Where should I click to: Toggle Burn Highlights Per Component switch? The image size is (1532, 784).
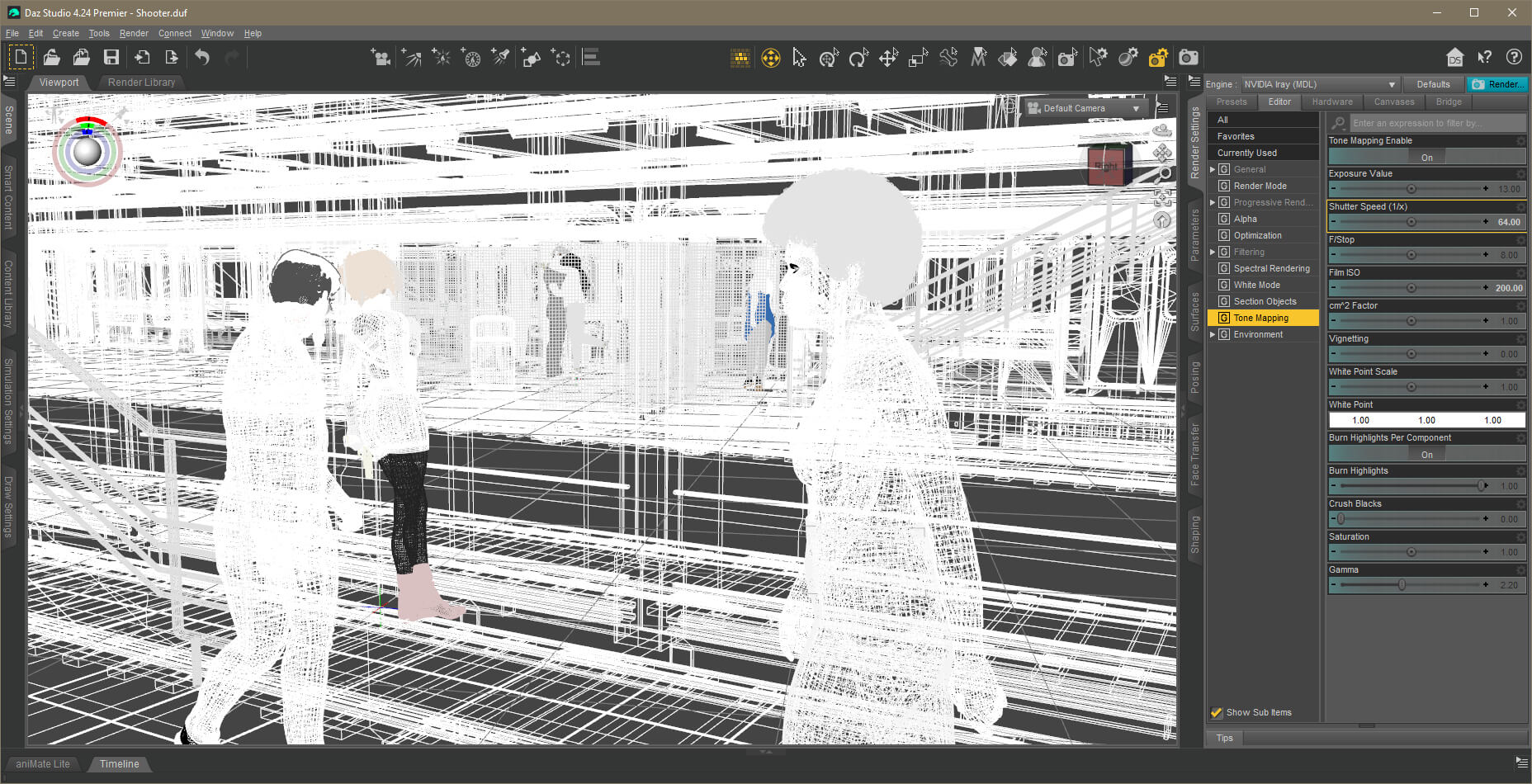(1426, 454)
